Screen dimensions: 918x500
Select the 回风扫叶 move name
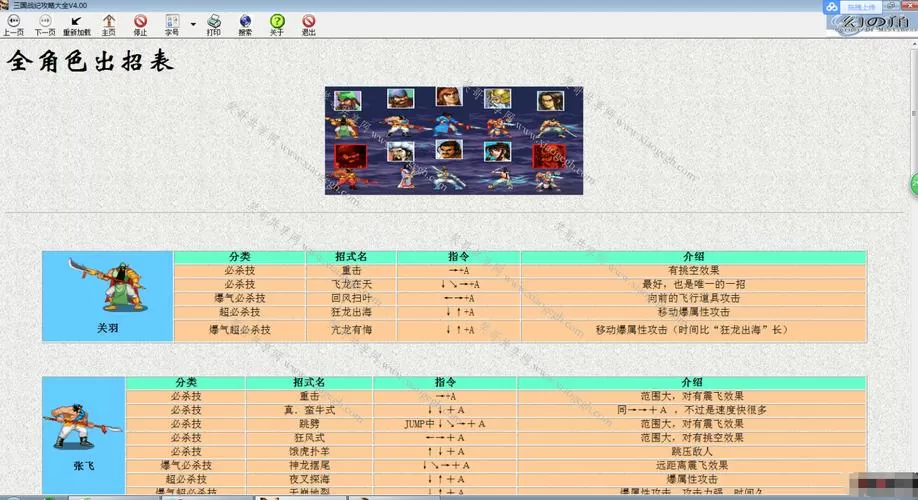(351, 298)
